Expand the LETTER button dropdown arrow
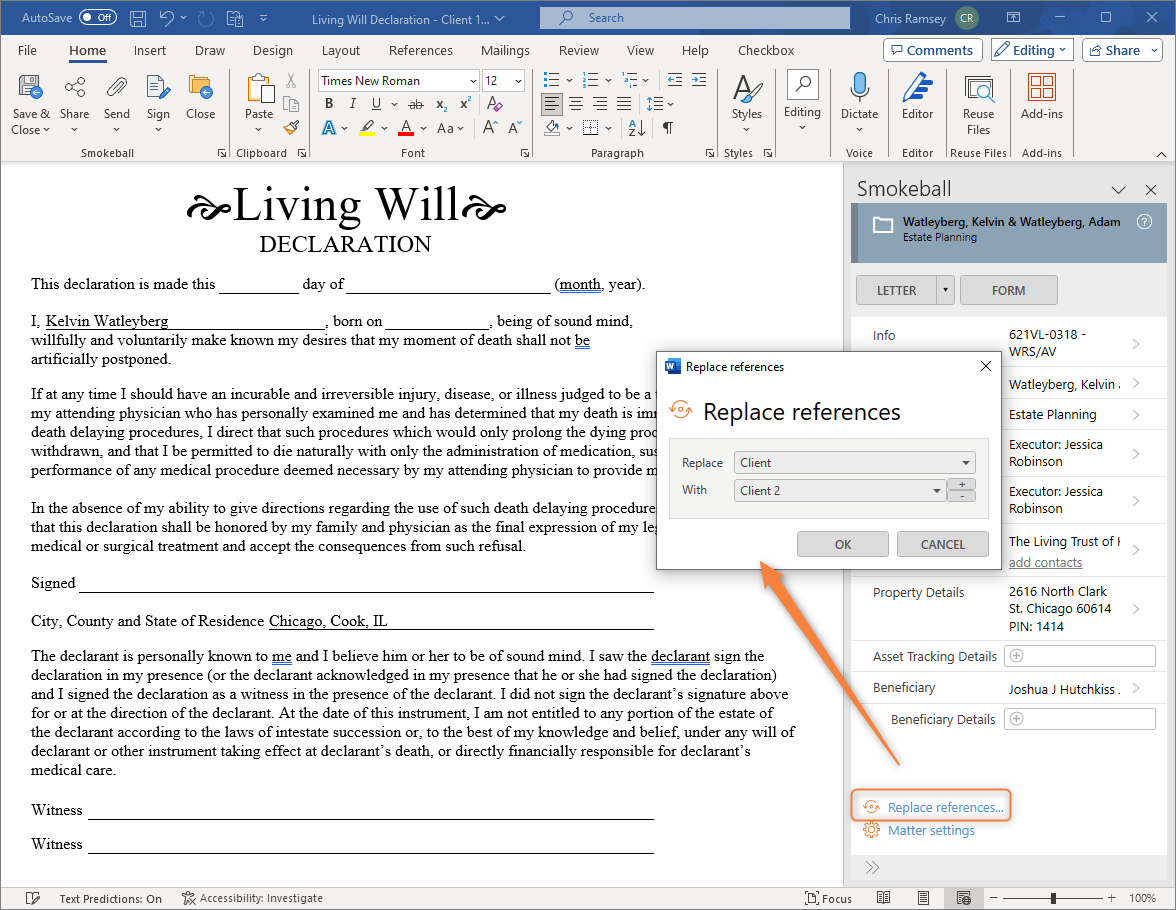Viewport: 1176px width, 910px height. click(x=945, y=290)
